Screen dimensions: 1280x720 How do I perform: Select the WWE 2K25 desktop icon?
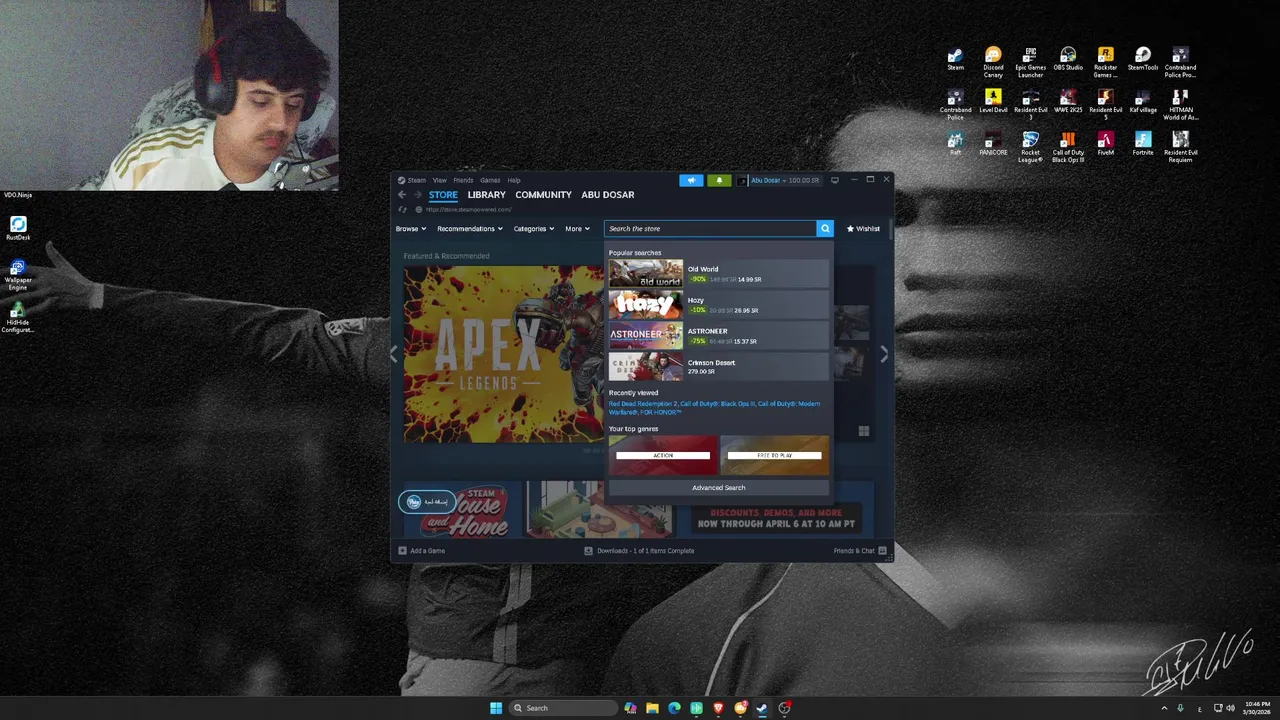1068,101
